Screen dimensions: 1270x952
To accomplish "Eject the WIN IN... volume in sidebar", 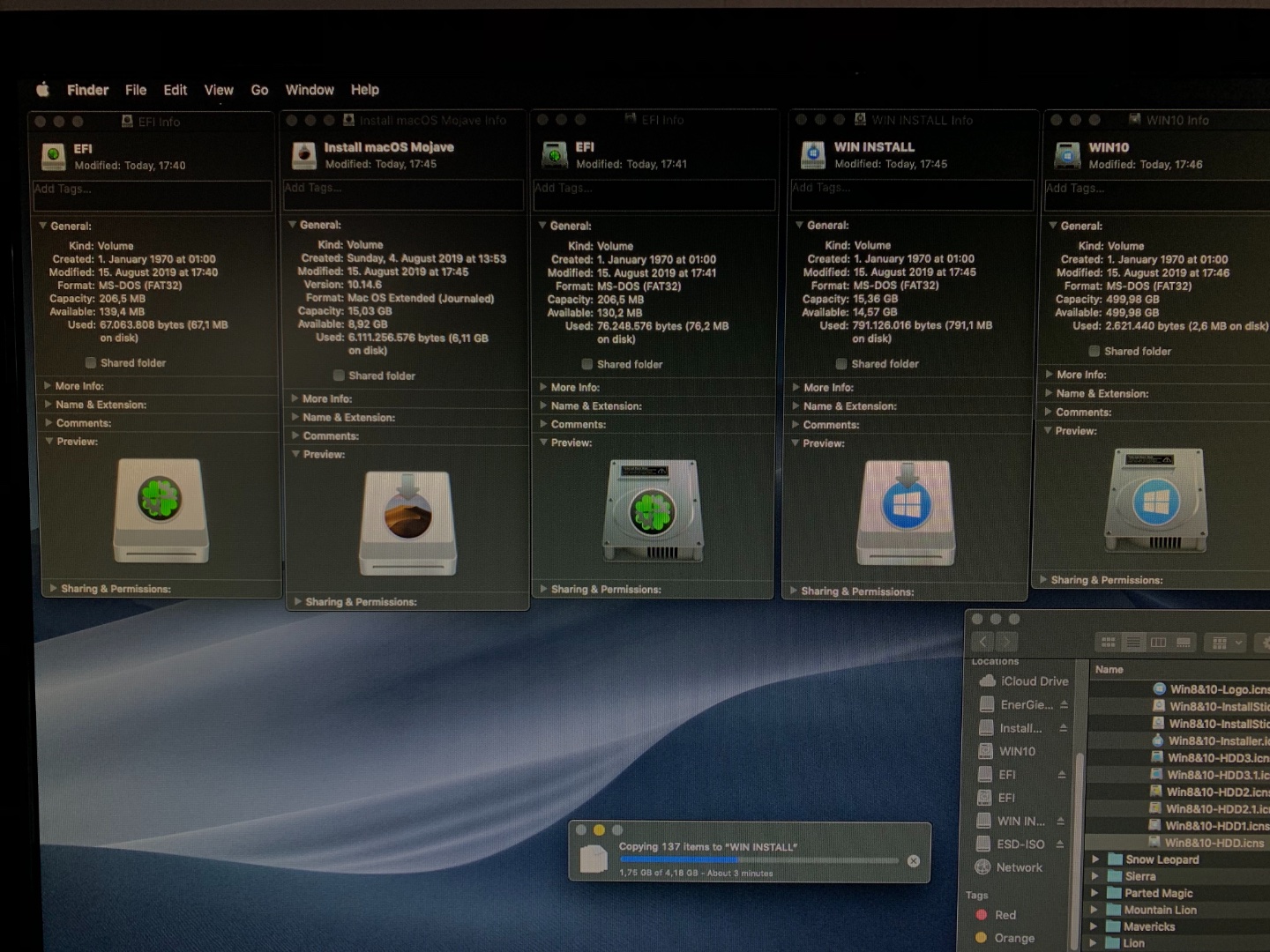I will [1060, 821].
